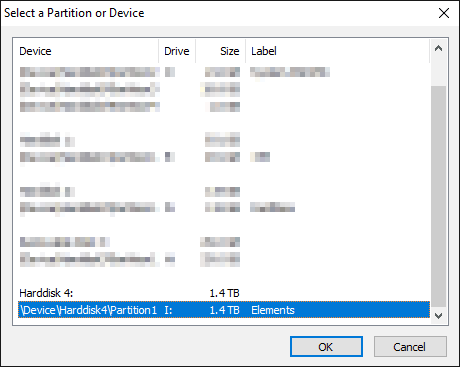Viewport: 460px width, 367px height.
Task: Click the vertical scrollbar thumb
Action: point(439,197)
